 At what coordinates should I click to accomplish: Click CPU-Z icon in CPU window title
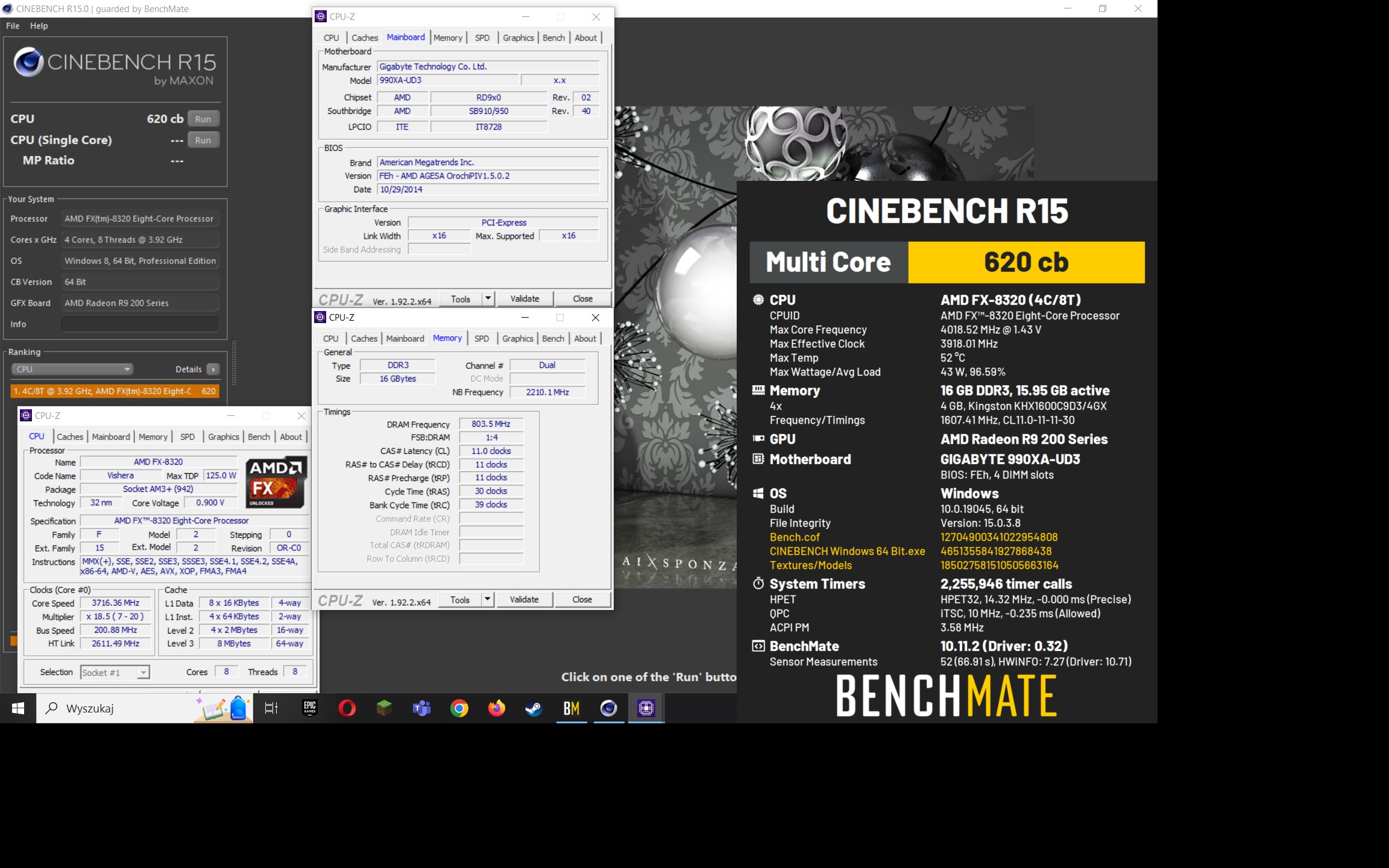click(x=26, y=415)
